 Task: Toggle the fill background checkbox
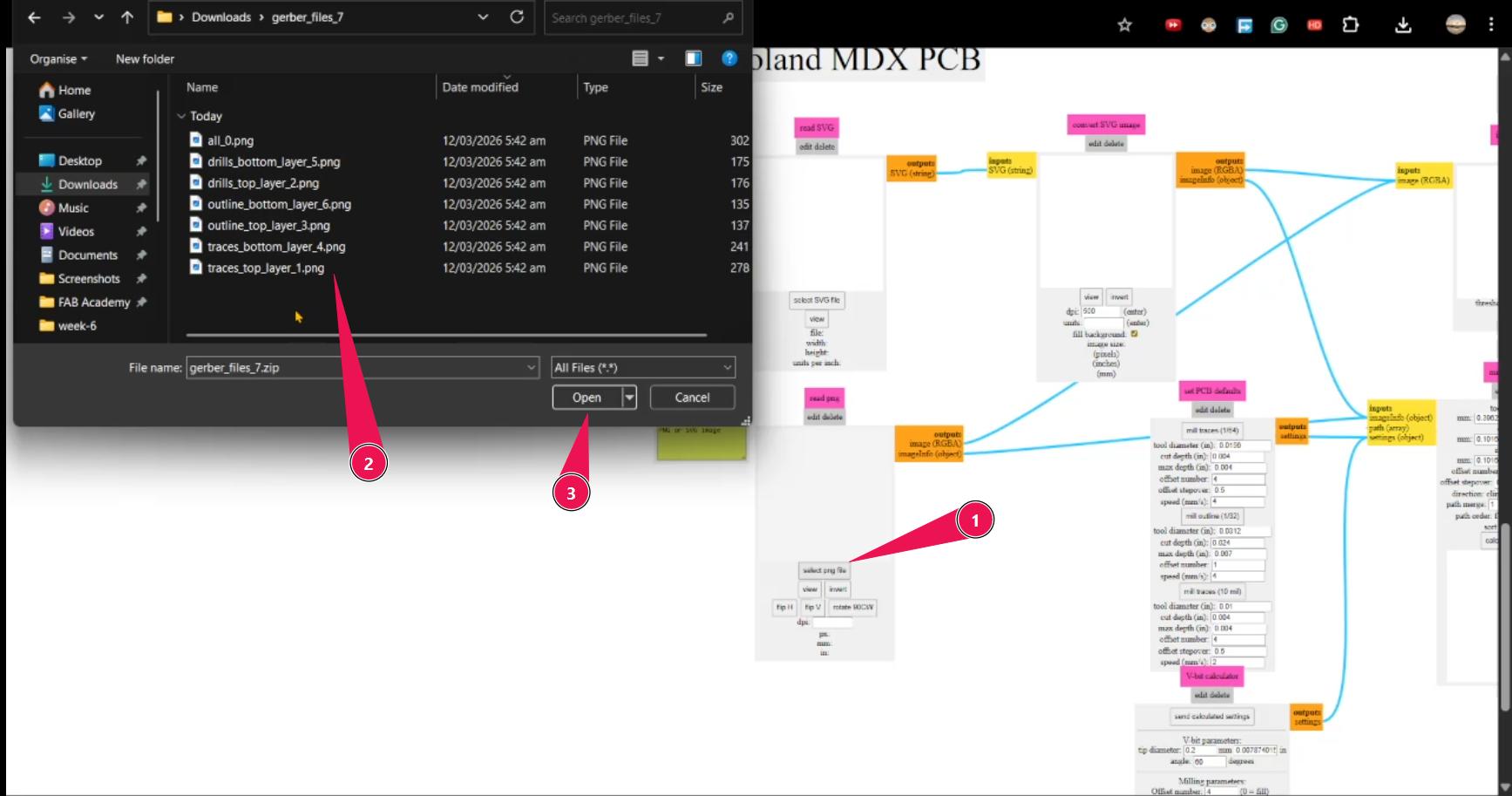click(1134, 334)
